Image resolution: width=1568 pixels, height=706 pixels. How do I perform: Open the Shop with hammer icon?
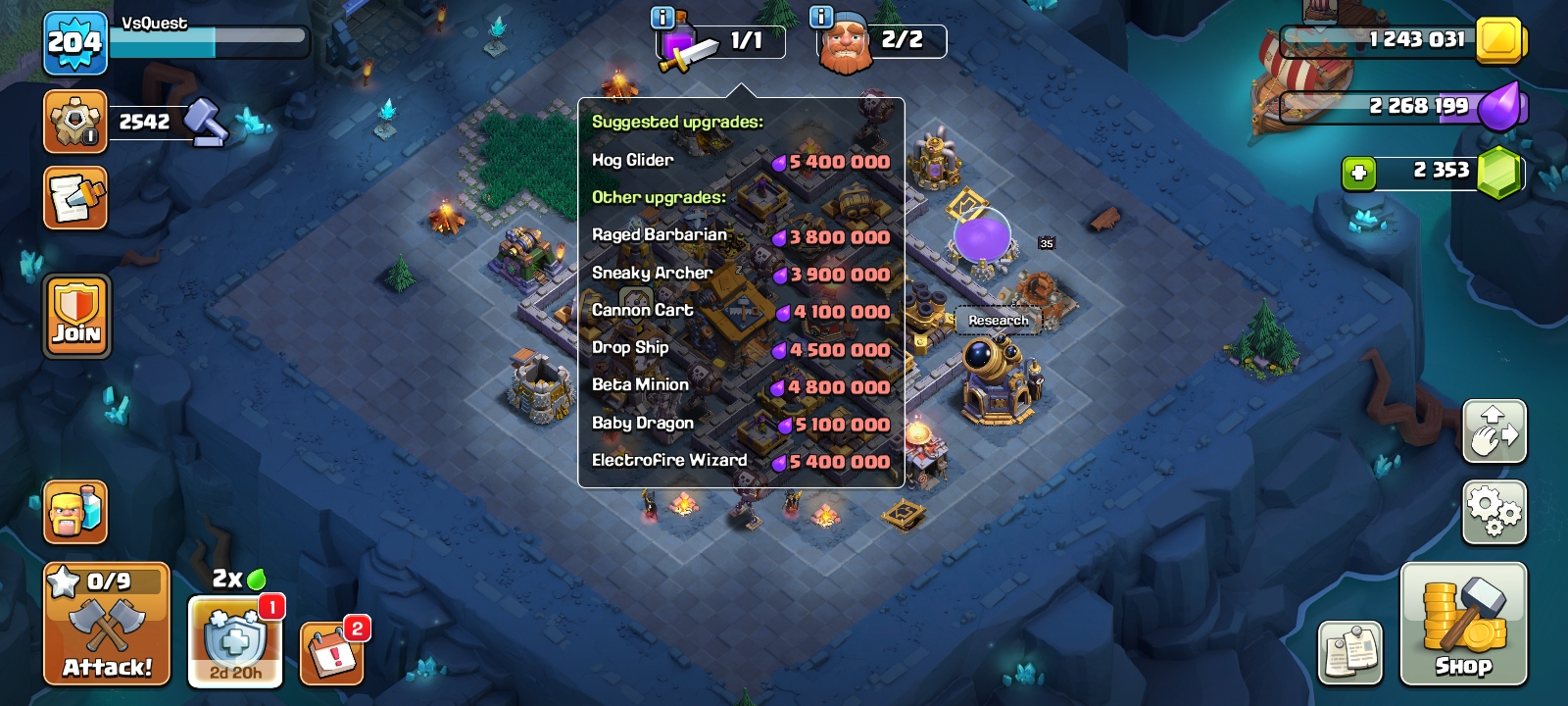point(1463,624)
